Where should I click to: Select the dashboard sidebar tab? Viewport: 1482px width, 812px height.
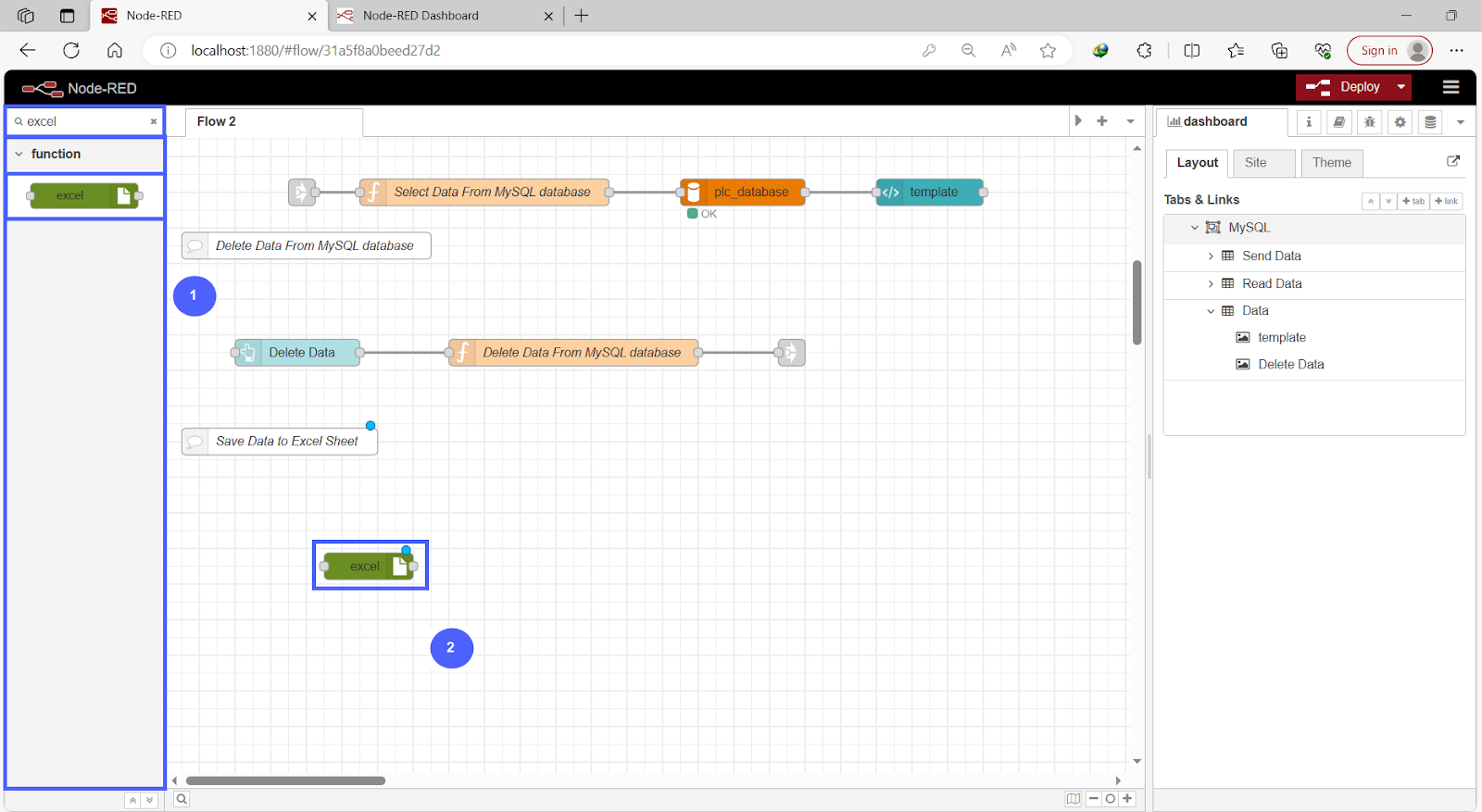click(x=1222, y=121)
